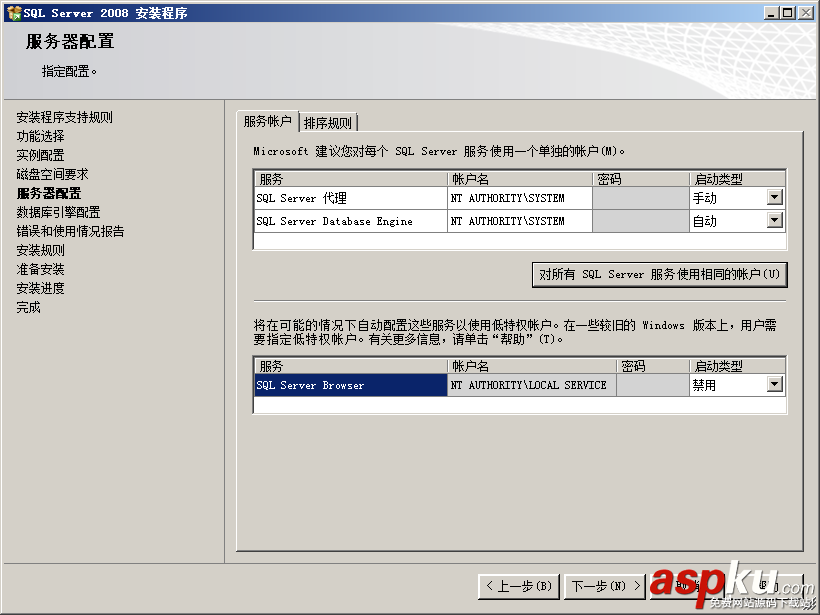Click password field for SQL Server 代理
The image size is (820, 615).
641,198
